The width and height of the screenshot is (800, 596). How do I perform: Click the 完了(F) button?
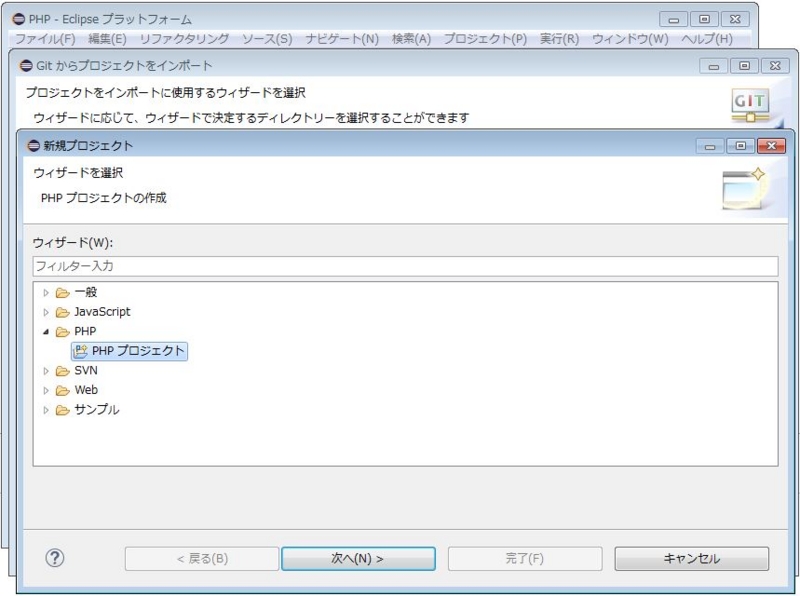525,559
